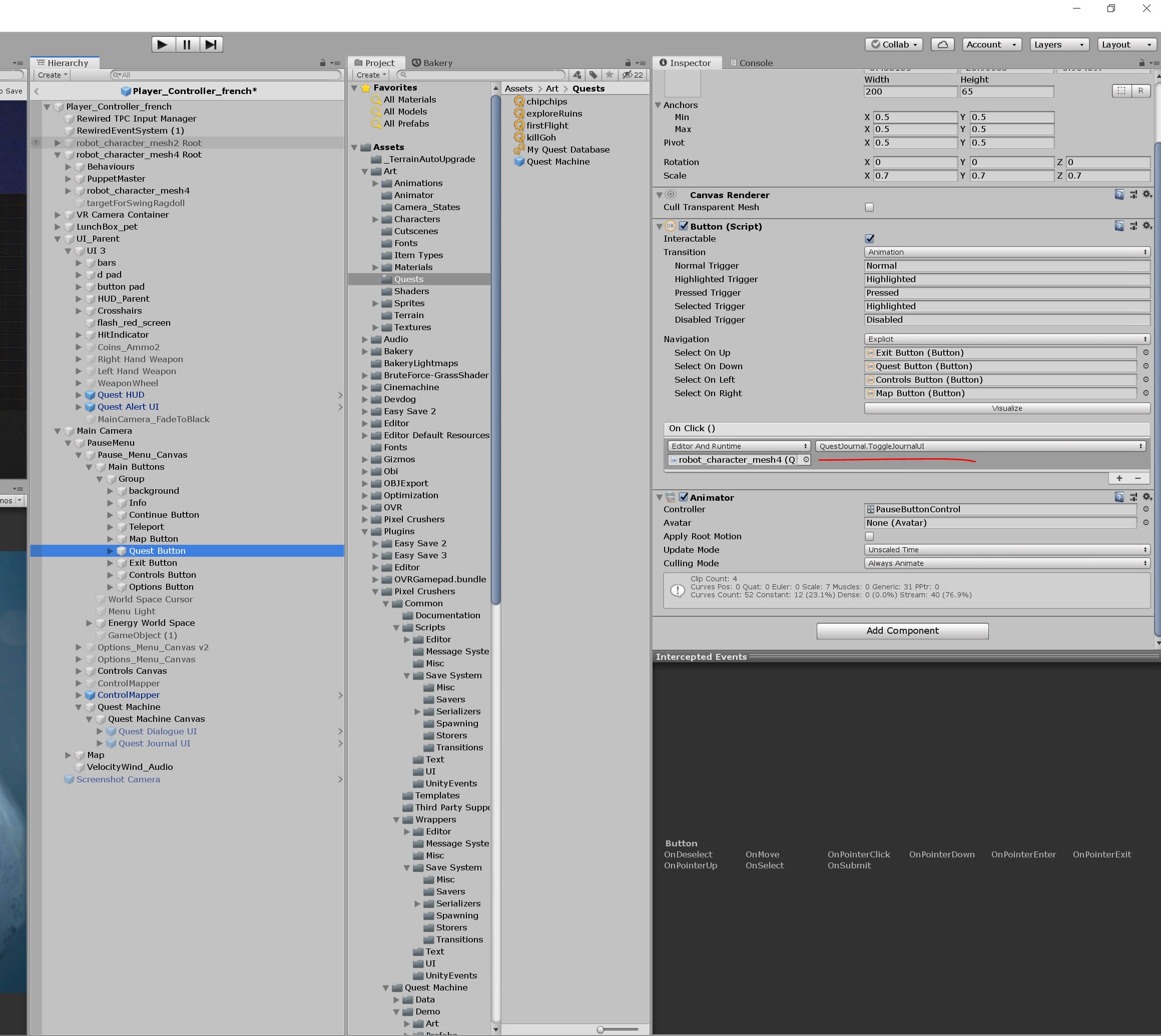The height and width of the screenshot is (1036, 1161).
Task: Toggle Interactable checkbox
Action: [869, 239]
